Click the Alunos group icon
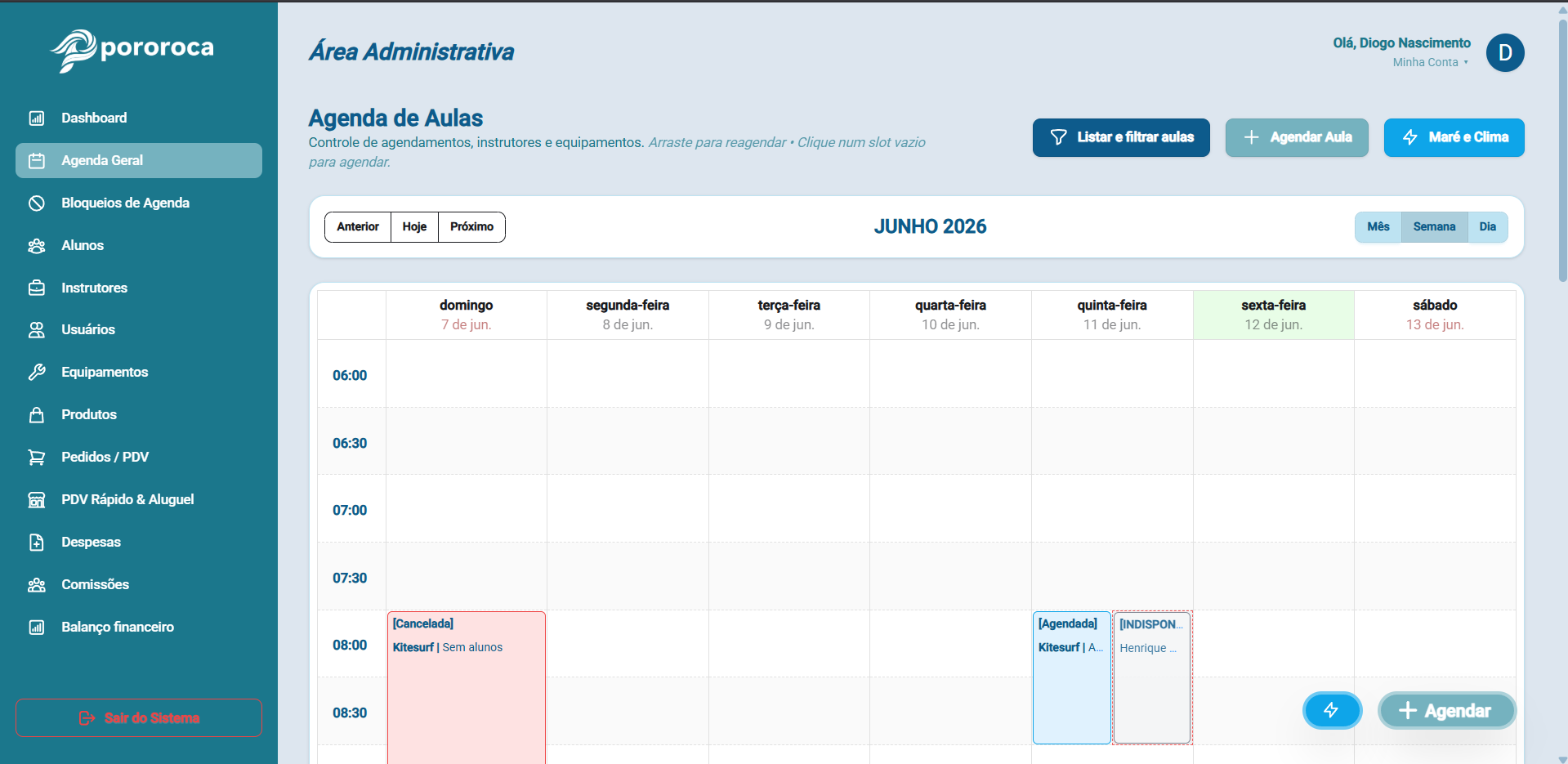 click(37, 246)
